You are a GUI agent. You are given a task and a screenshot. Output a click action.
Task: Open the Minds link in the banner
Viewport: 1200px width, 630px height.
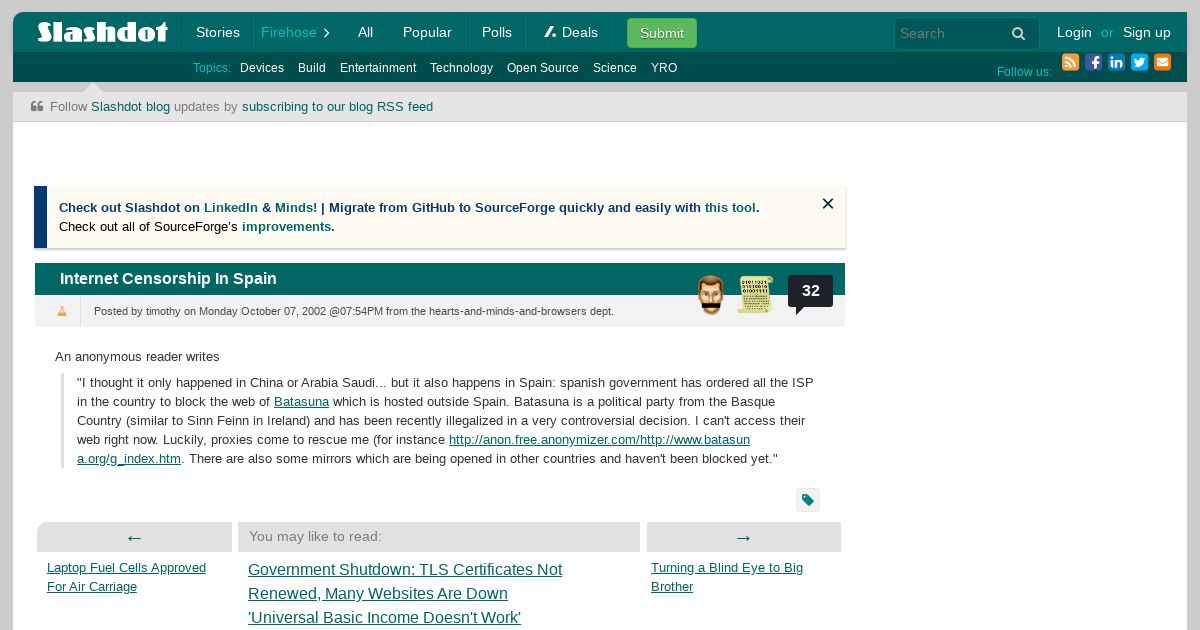coord(295,208)
